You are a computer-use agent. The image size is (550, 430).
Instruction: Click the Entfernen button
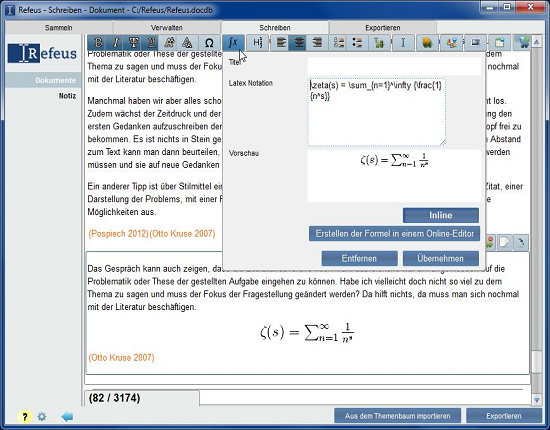359,258
